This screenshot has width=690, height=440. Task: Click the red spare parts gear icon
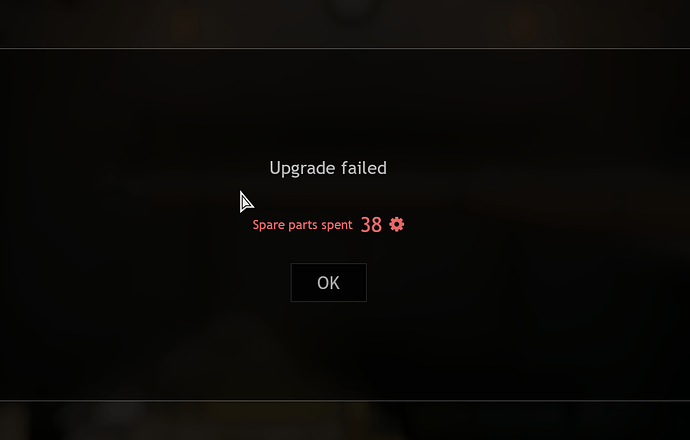pyautogui.click(x=396, y=224)
